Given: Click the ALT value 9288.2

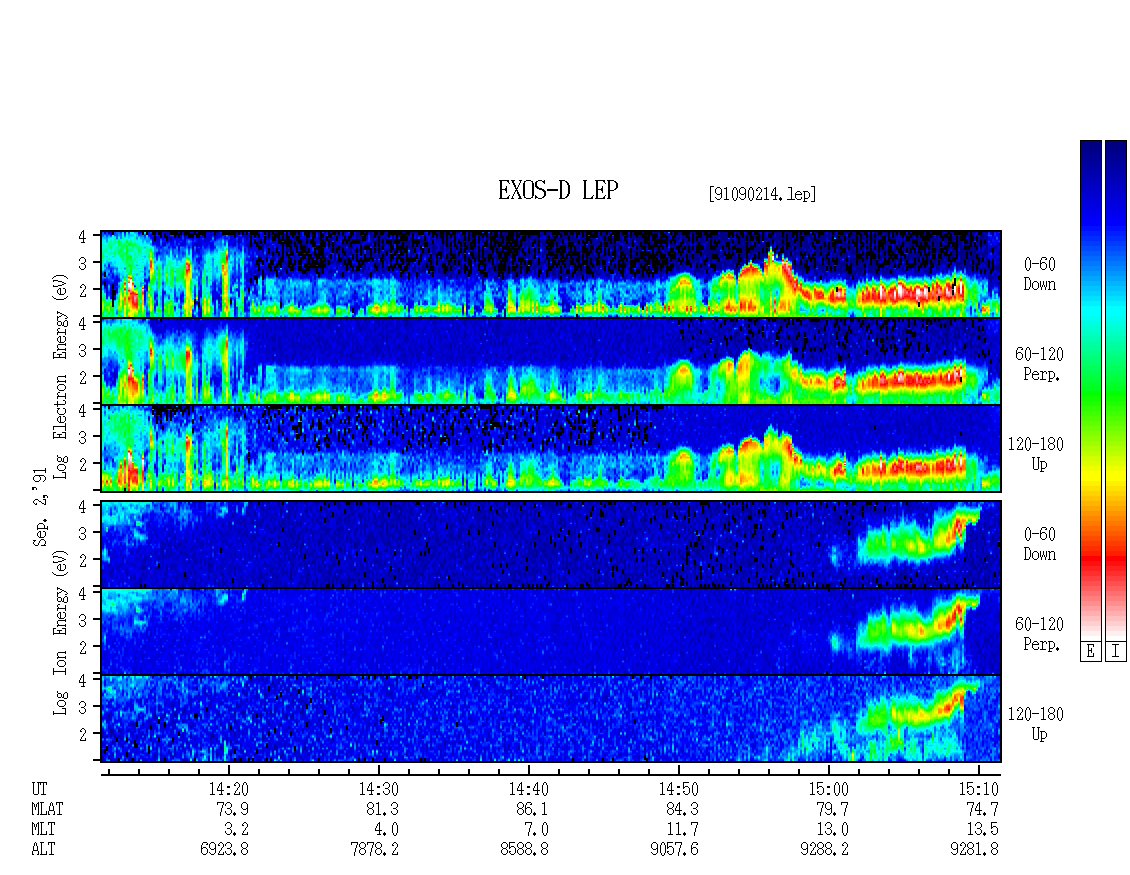Looking at the screenshot, I should click(824, 850).
